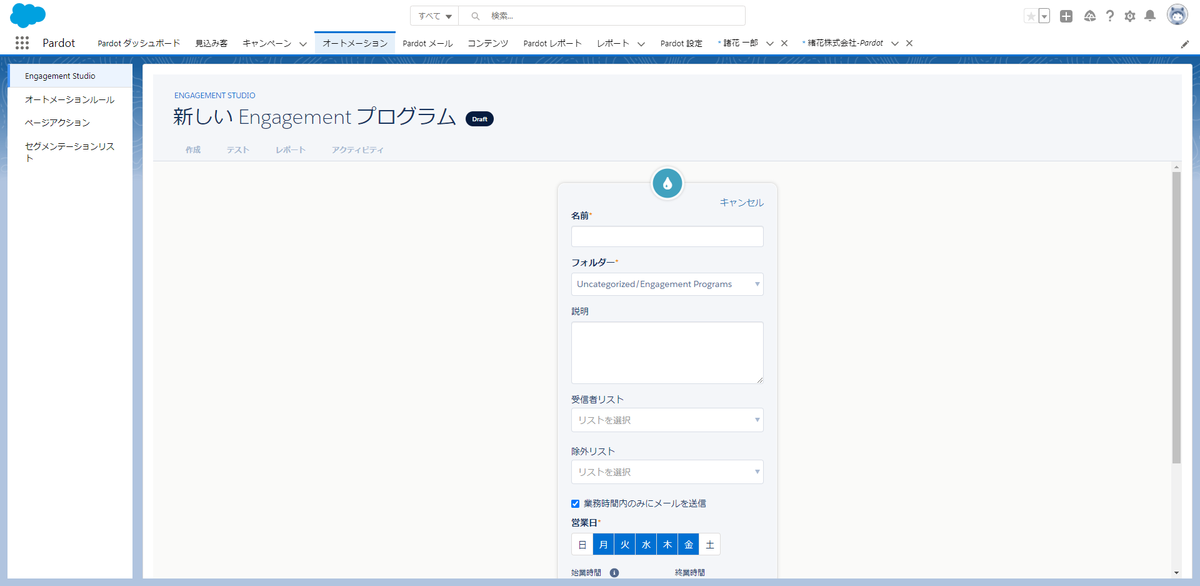
Task: Open the コンテンツ tab
Action: pos(488,43)
